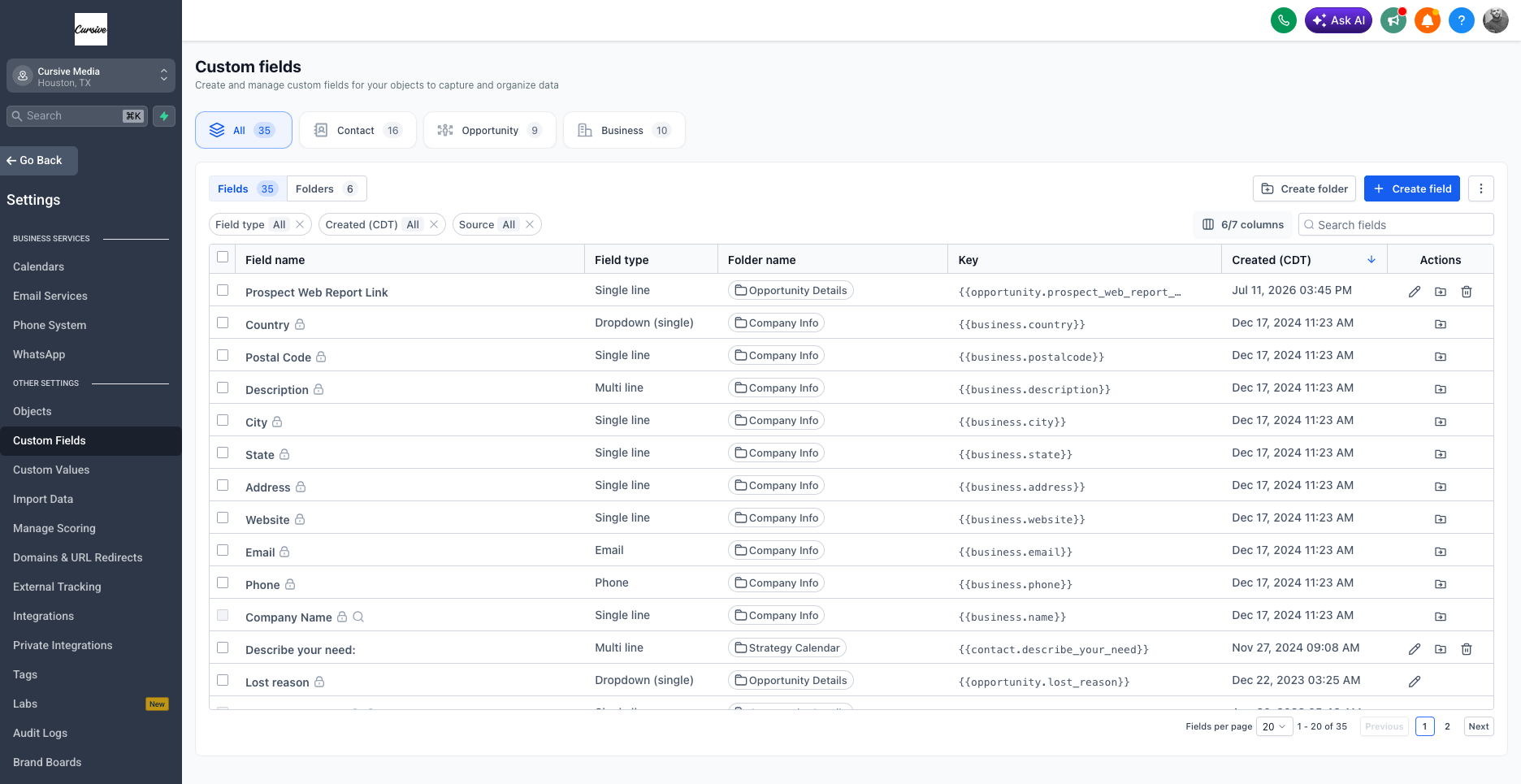Clear the Field type filter
Image resolution: width=1521 pixels, height=784 pixels.
pyautogui.click(x=300, y=224)
